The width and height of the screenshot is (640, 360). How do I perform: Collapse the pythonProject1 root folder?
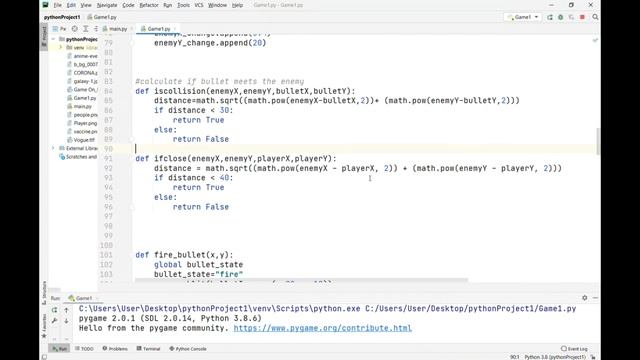pyautogui.click(x=53, y=39)
